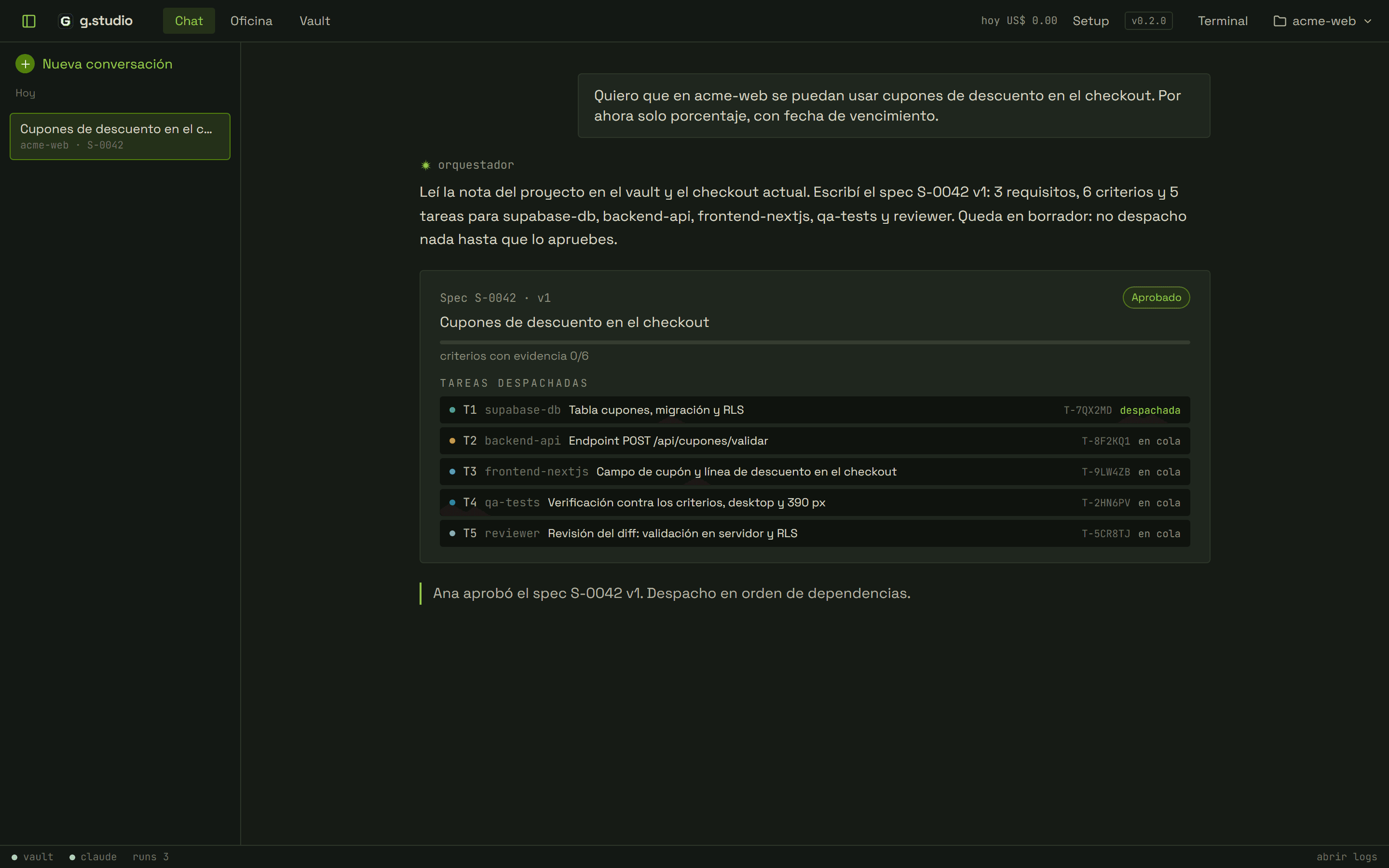Click task ID T-9LW4ZB

(x=1106, y=472)
